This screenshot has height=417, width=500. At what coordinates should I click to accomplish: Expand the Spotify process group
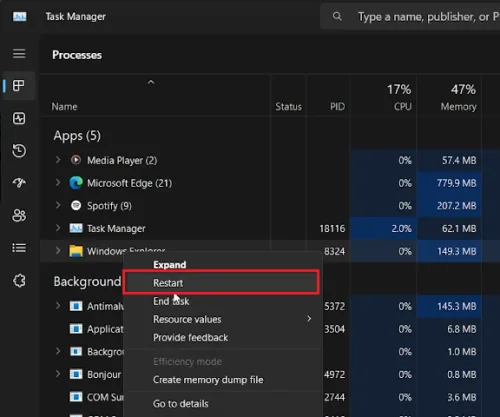(58, 205)
